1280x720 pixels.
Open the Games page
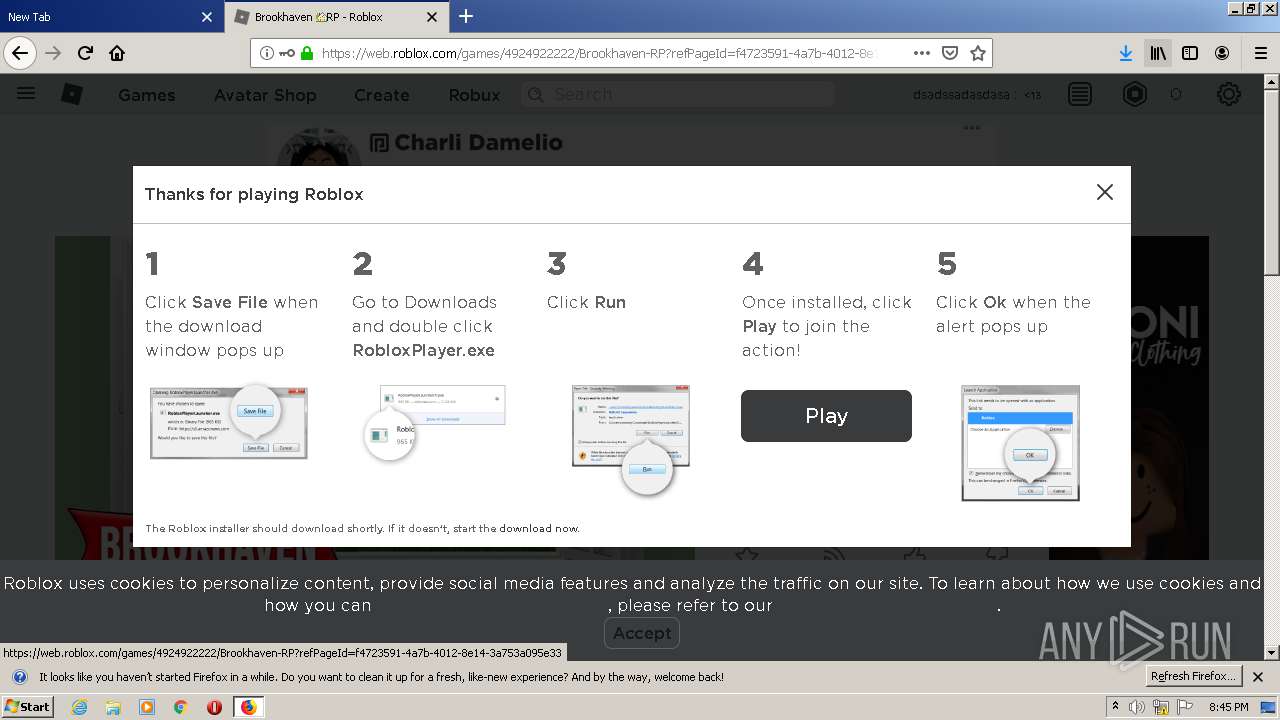coord(147,95)
